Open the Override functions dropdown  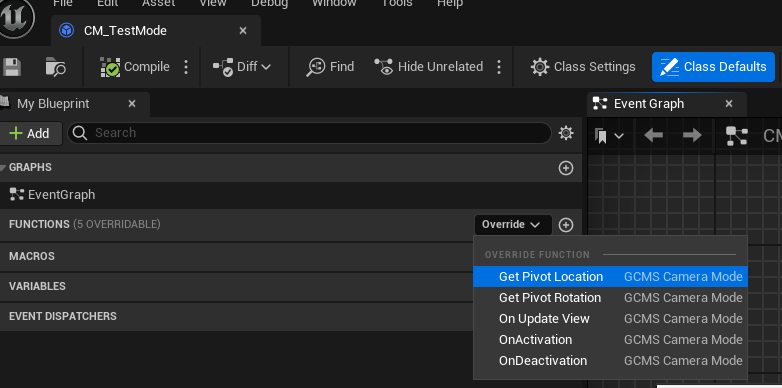click(513, 224)
